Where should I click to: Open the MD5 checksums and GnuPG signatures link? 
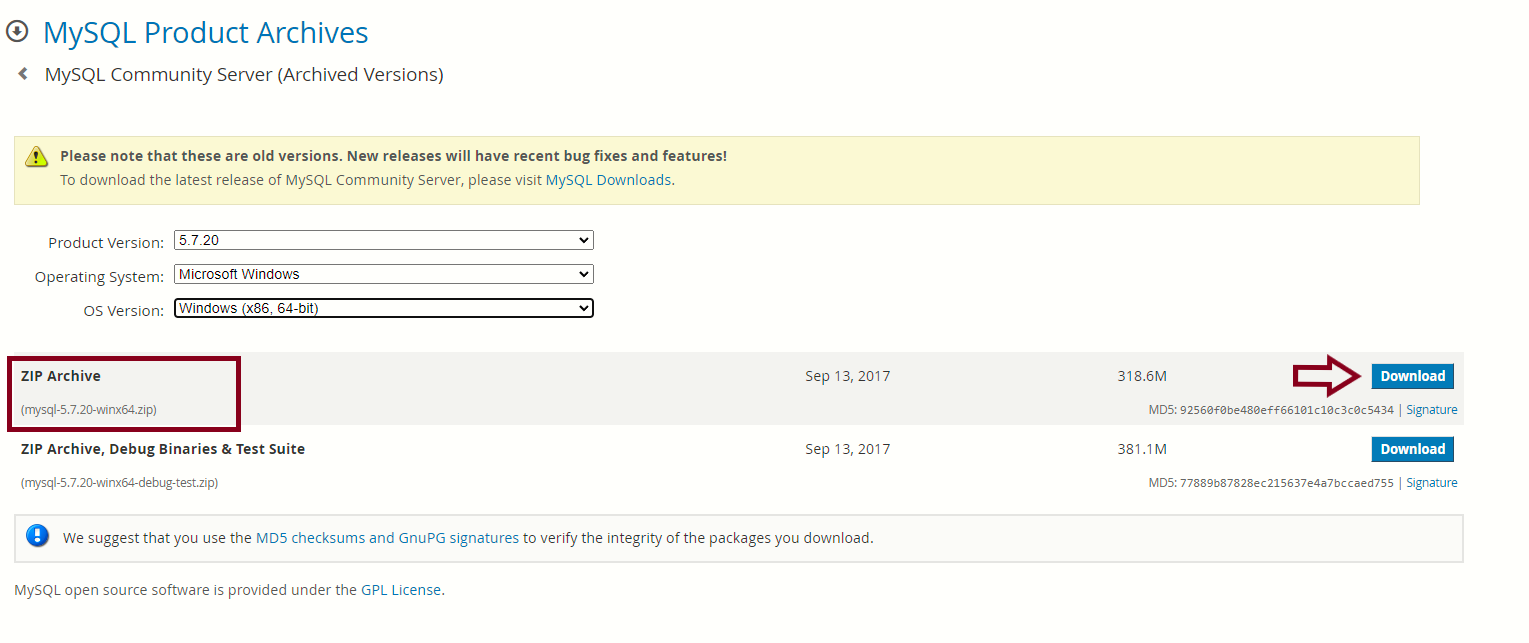point(387,538)
